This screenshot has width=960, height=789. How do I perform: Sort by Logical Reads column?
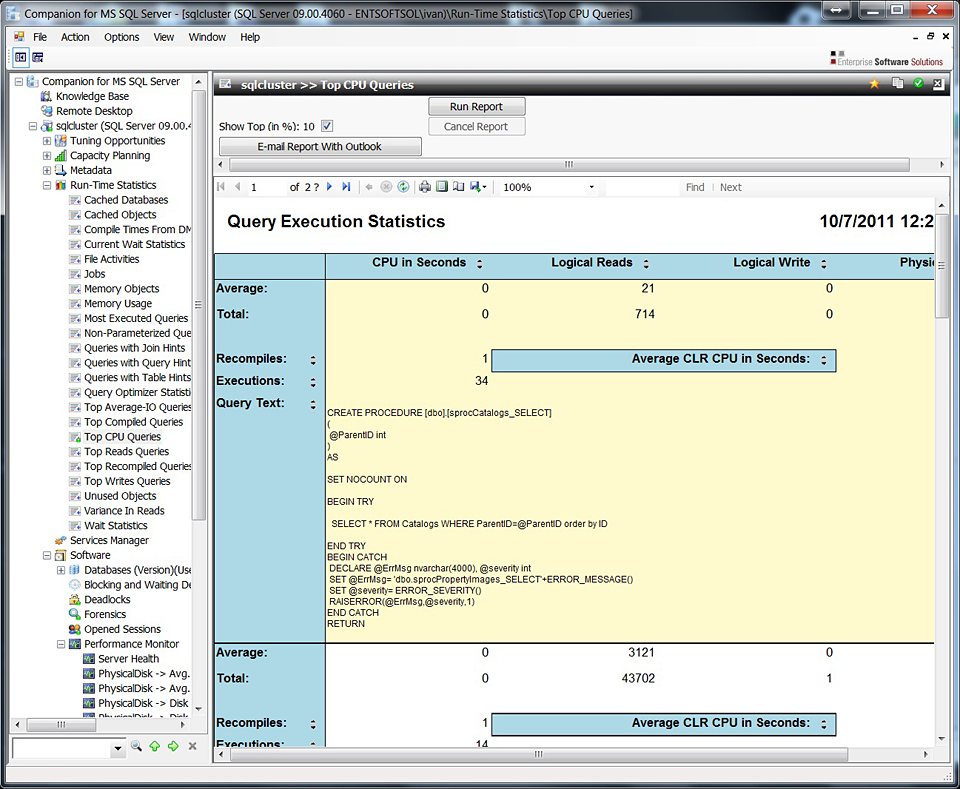tap(646, 263)
